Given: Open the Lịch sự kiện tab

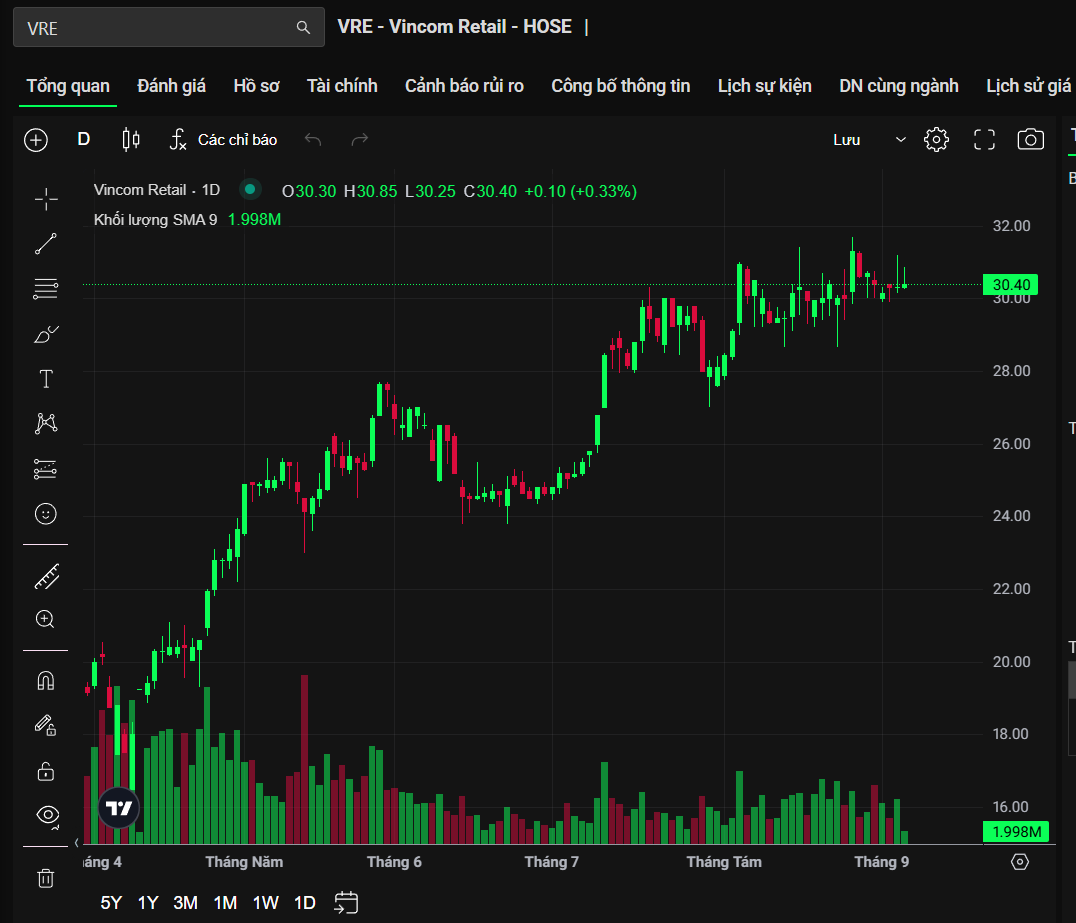Looking at the screenshot, I should pyautogui.click(x=764, y=86).
